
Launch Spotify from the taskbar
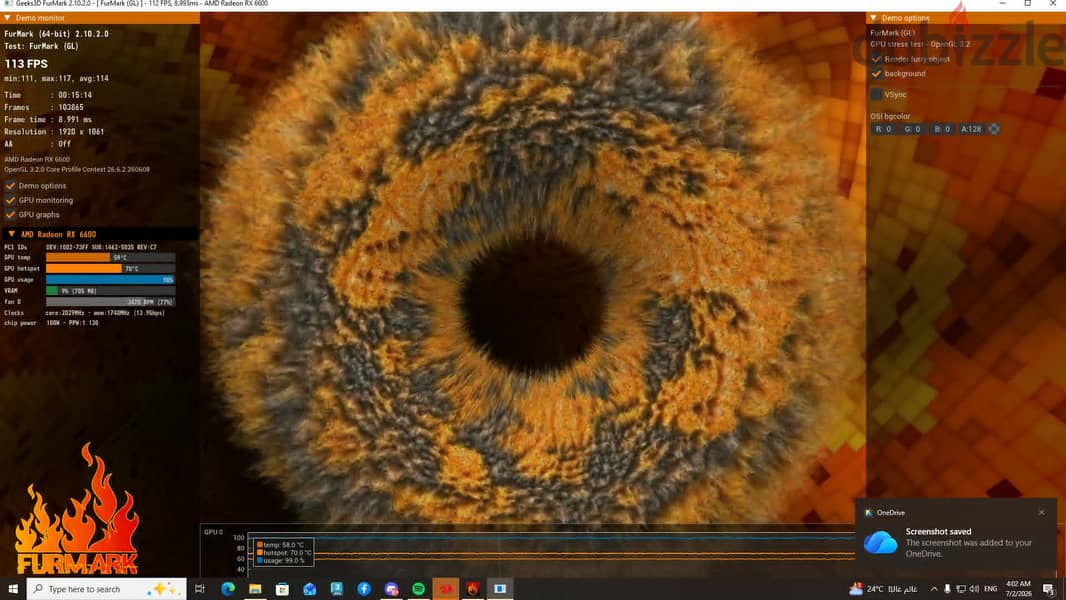coord(418,588)
